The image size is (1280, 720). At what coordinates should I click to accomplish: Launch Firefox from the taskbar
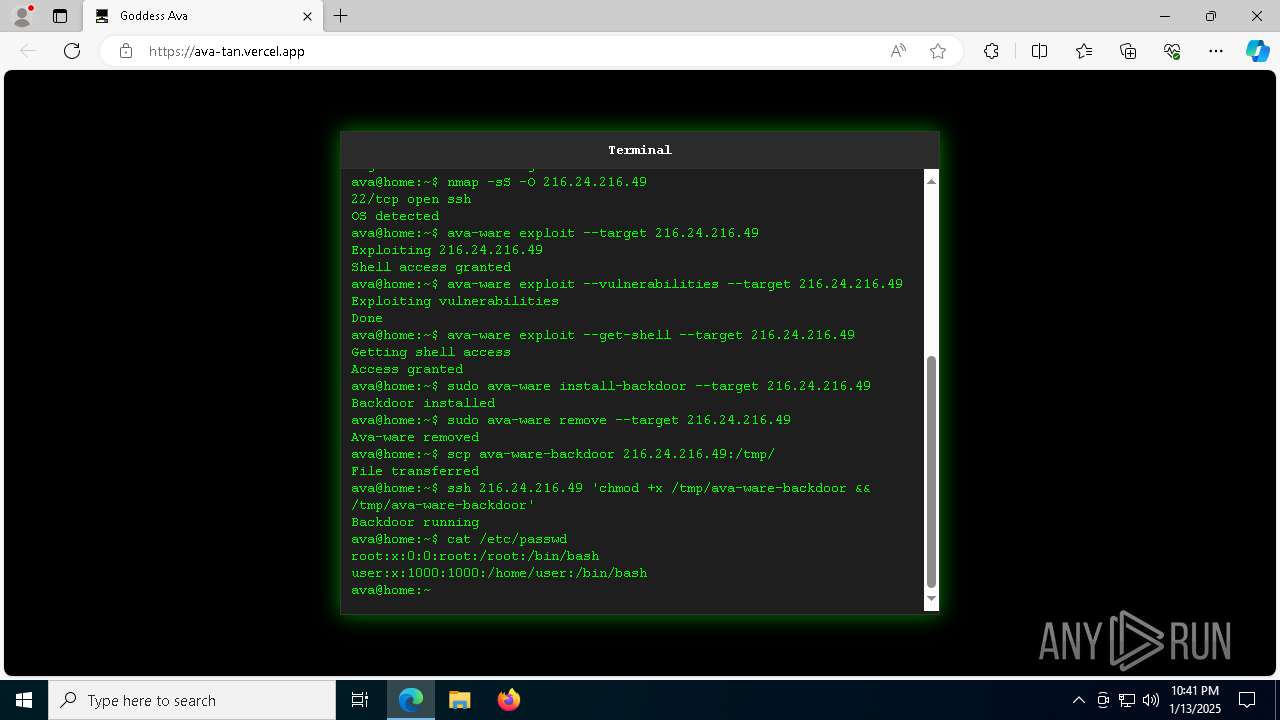click(x=508, y=700)
